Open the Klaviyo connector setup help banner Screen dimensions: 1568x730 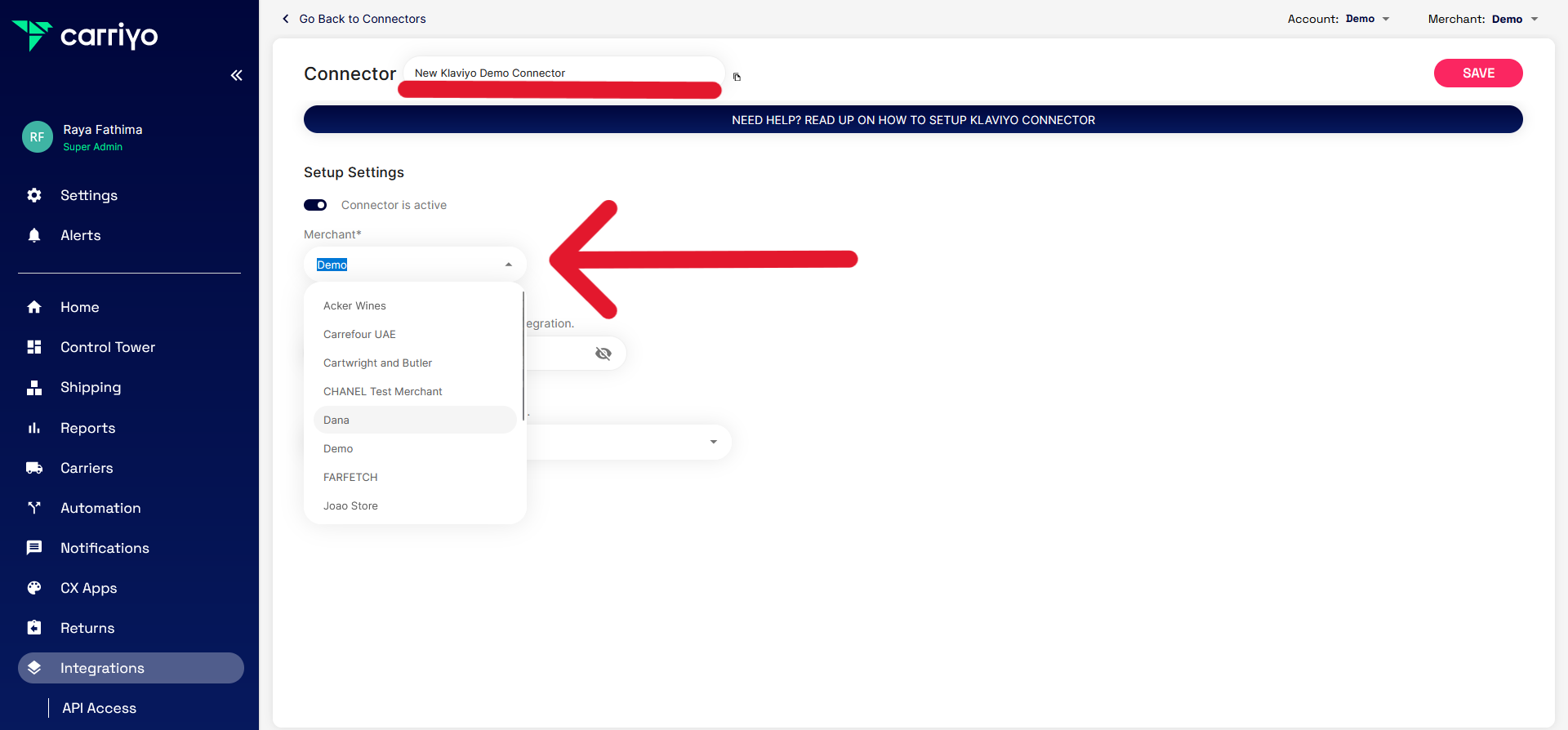pyautogui.click(x=913, y=119)
